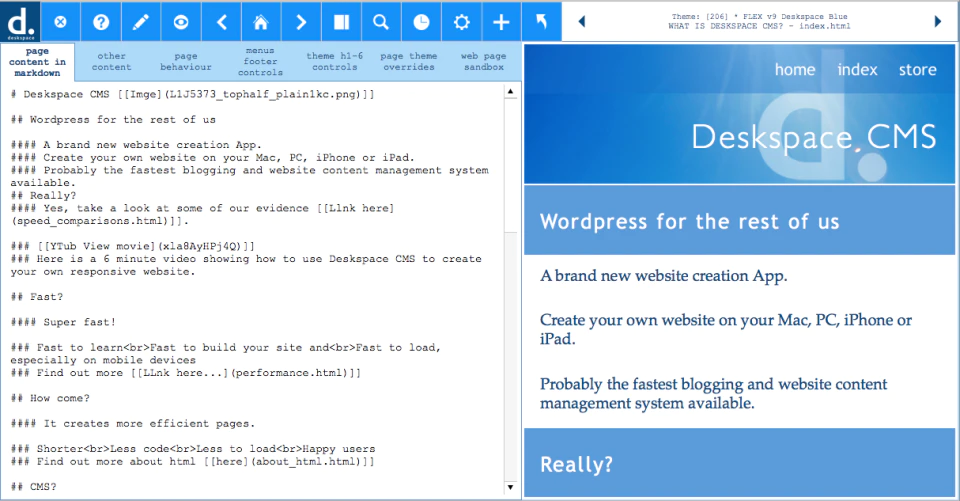Click editor scrollbar up arrow
Image resolution: width=960 pixels, height=501 pixels.
coord(511,92)
